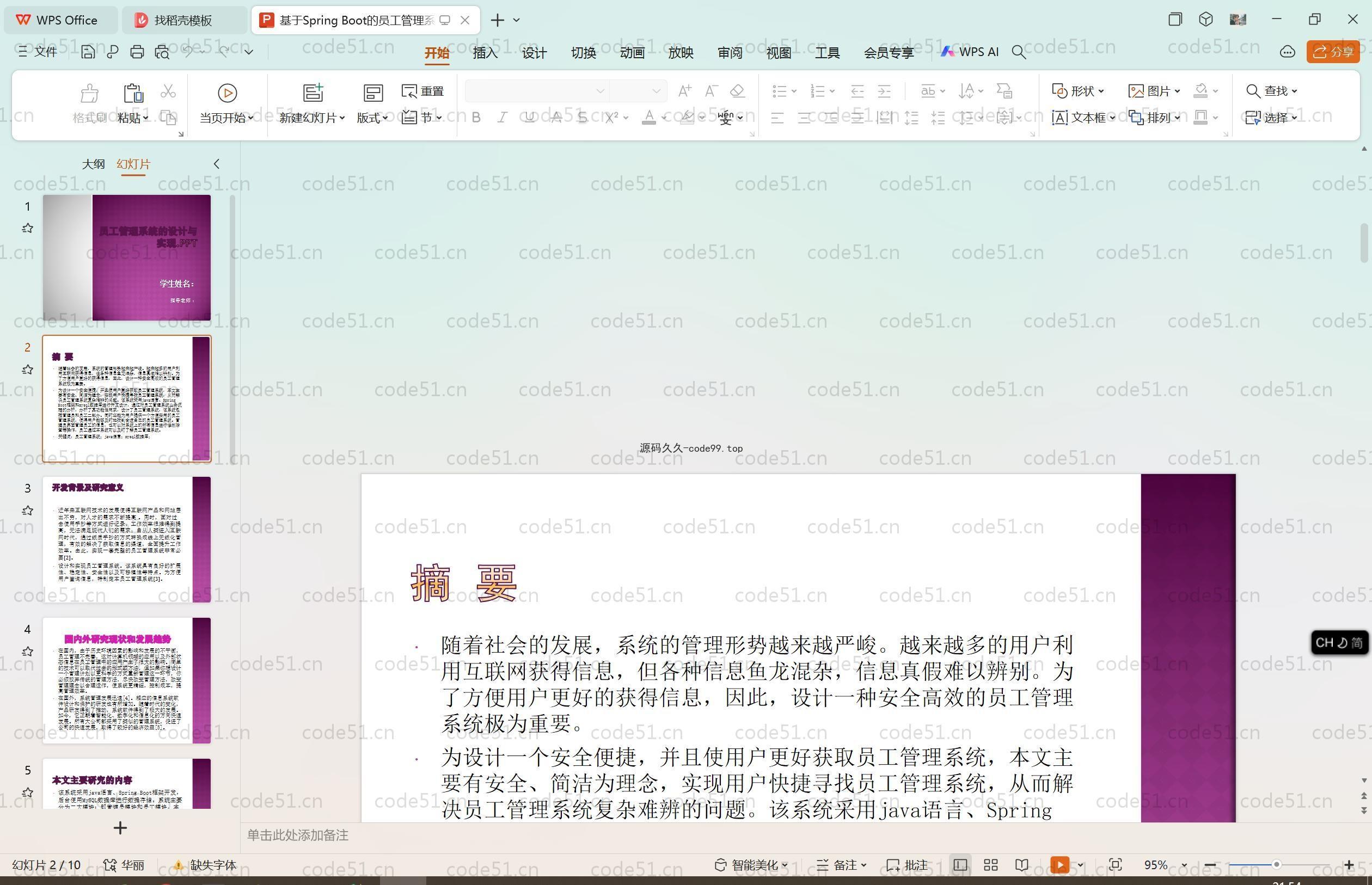Toggle star mark on slide 1
1372x885 pixels.
point(27,229)
